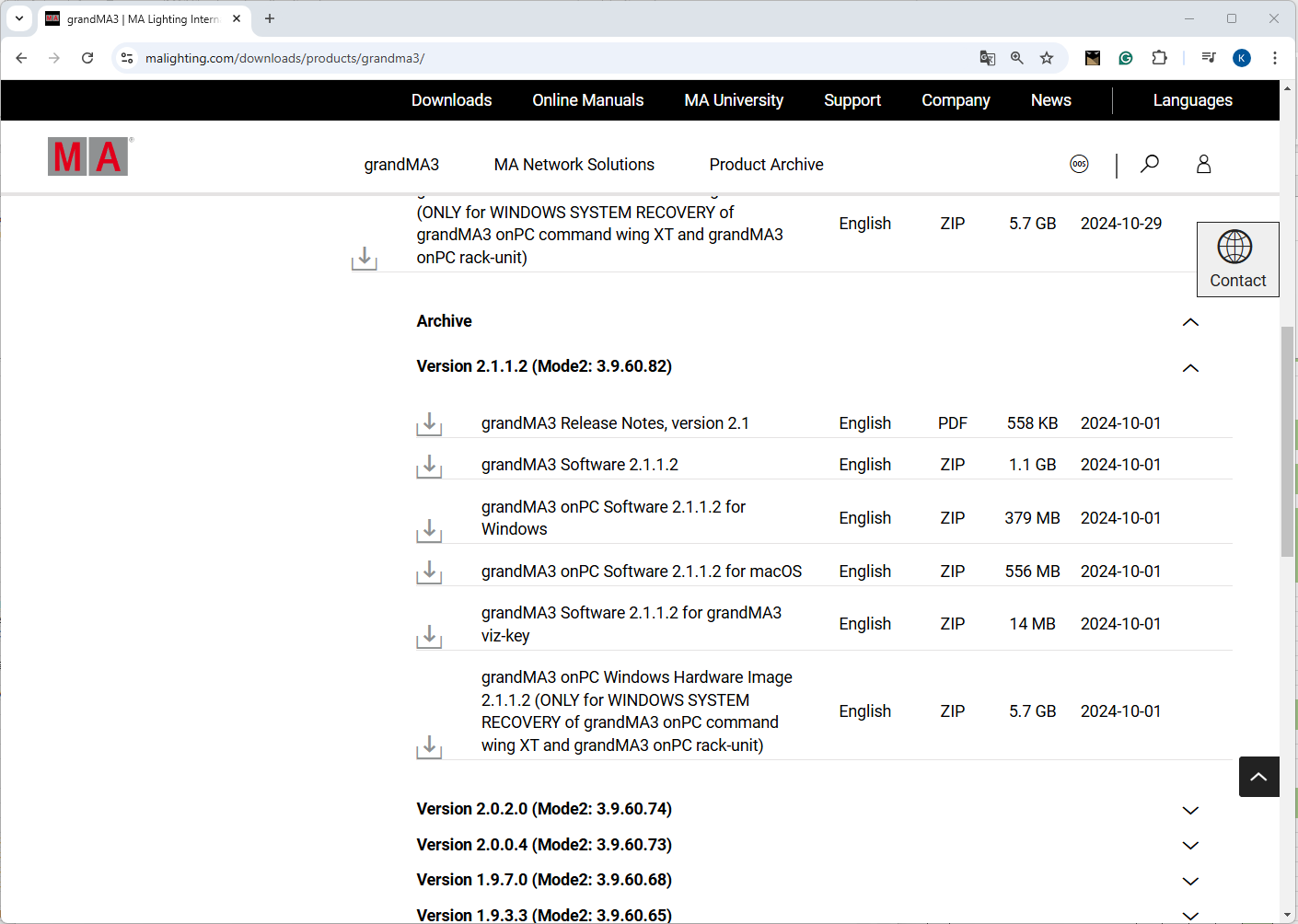This screenshot has height=924, width=1298.
Task: Download grandMA3 Release Notes version 2.1
Action: coord(429,424)
